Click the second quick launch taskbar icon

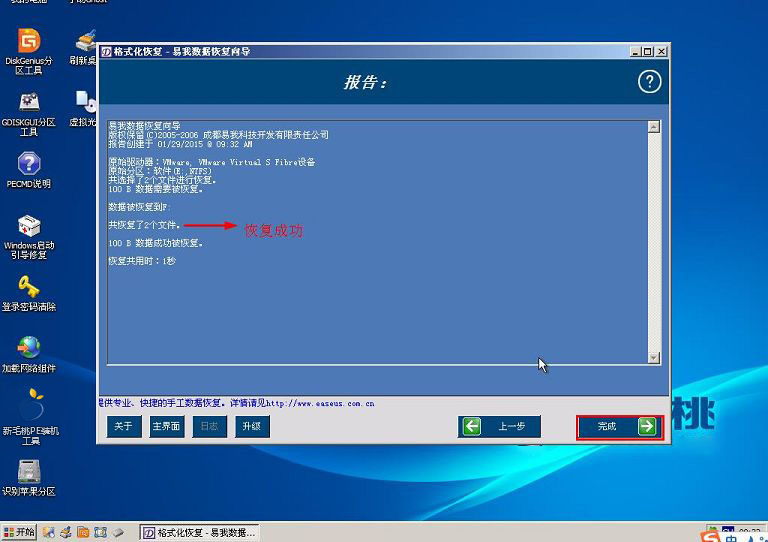[x=66, y=532]
